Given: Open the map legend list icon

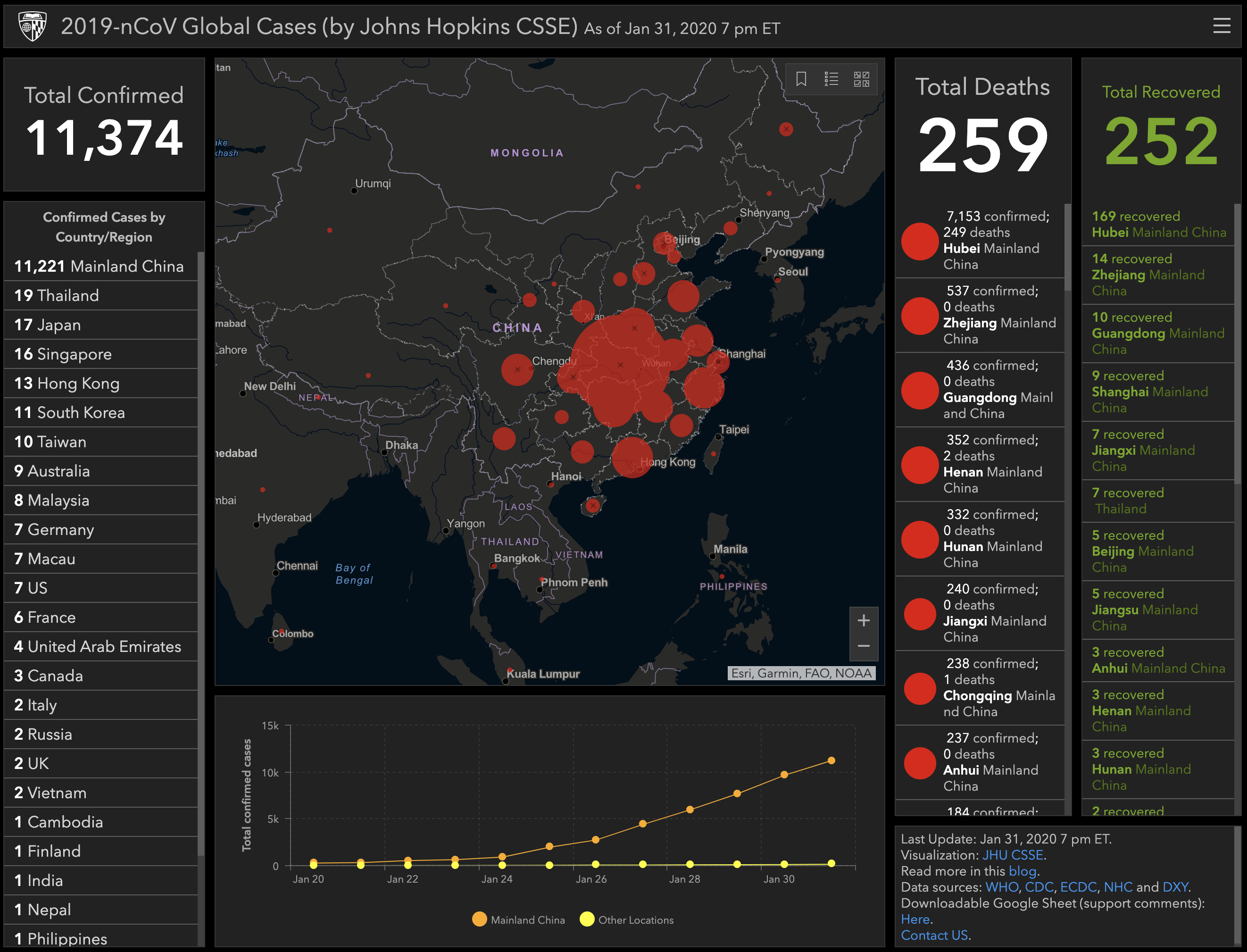Looking at the screenshot, I should coord(831,79).
